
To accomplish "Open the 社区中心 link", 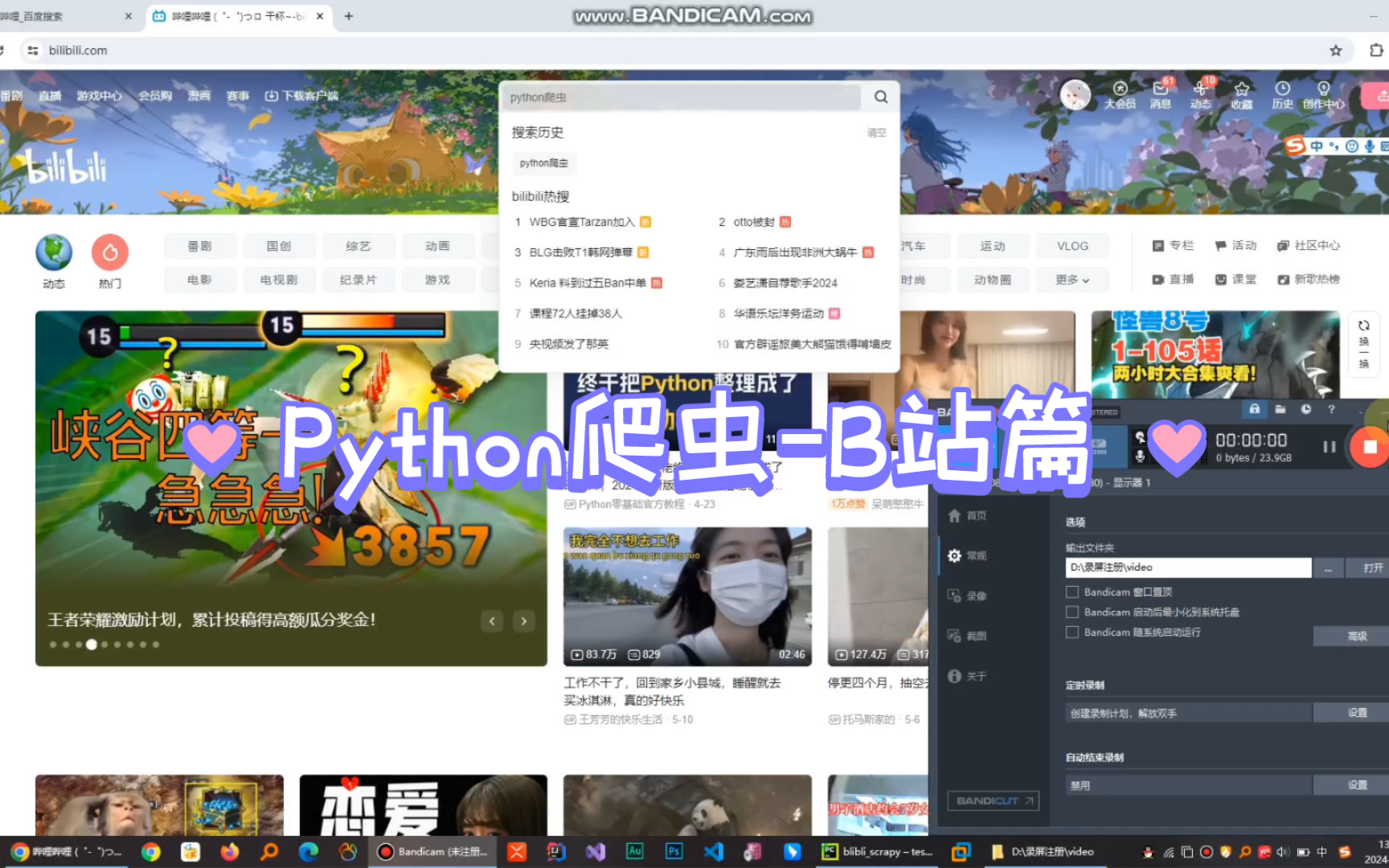I will [x=1308, y=246].
